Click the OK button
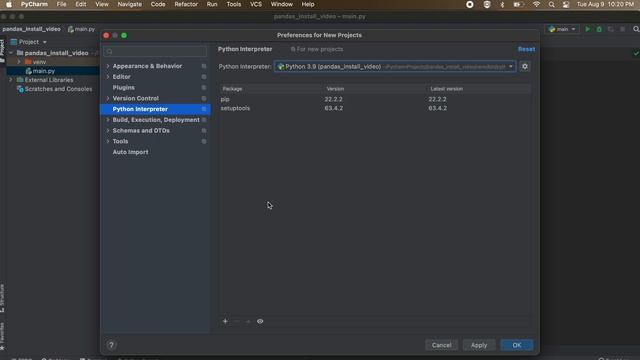 (x=517, y=345)
